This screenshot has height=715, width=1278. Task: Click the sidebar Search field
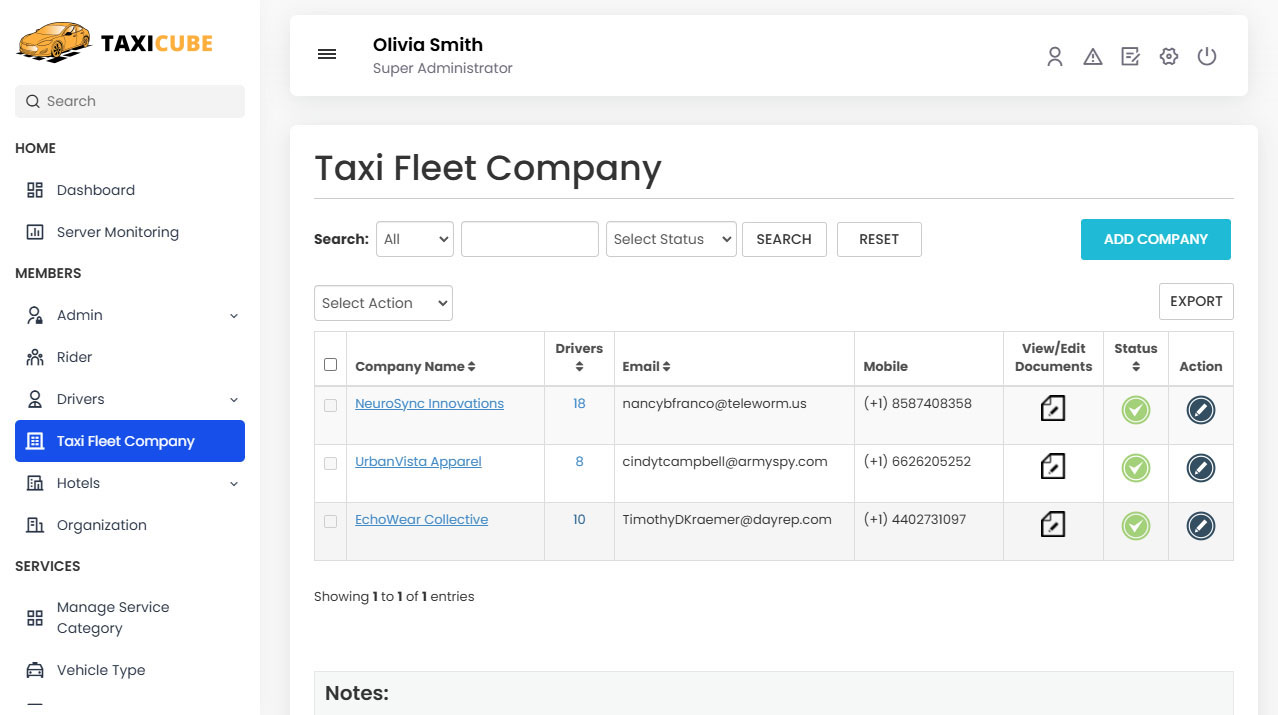point(130,101)
